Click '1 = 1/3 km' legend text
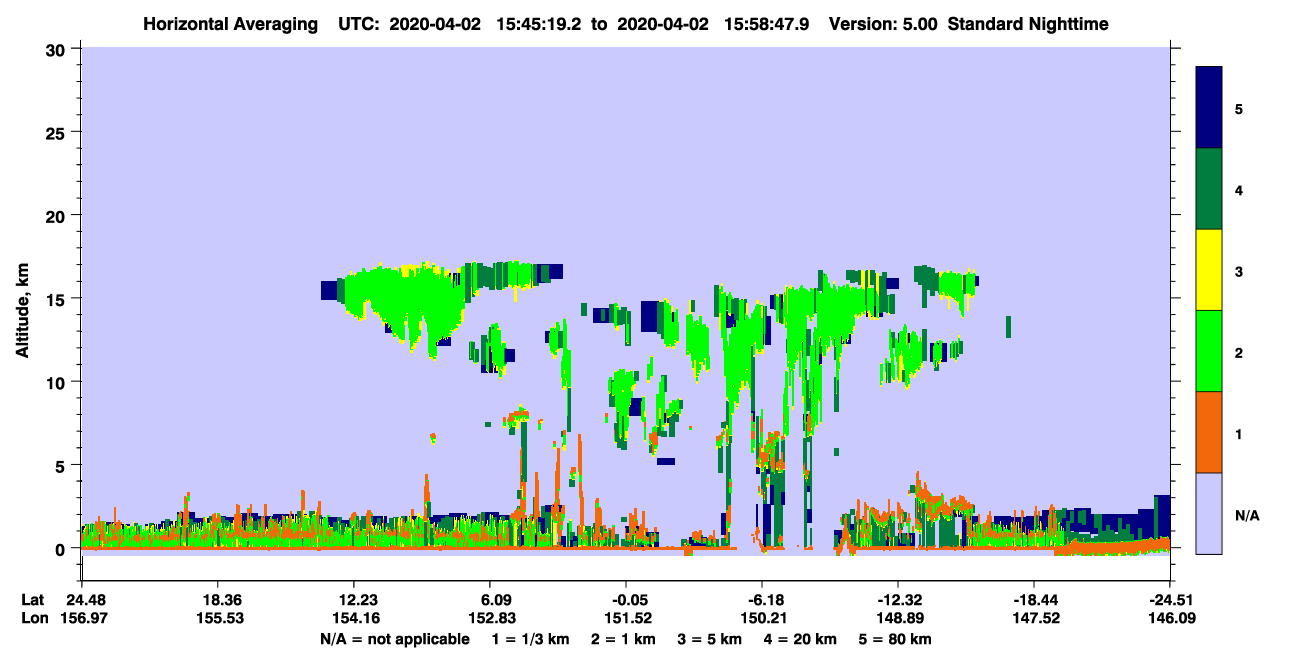 click(531, 639)
